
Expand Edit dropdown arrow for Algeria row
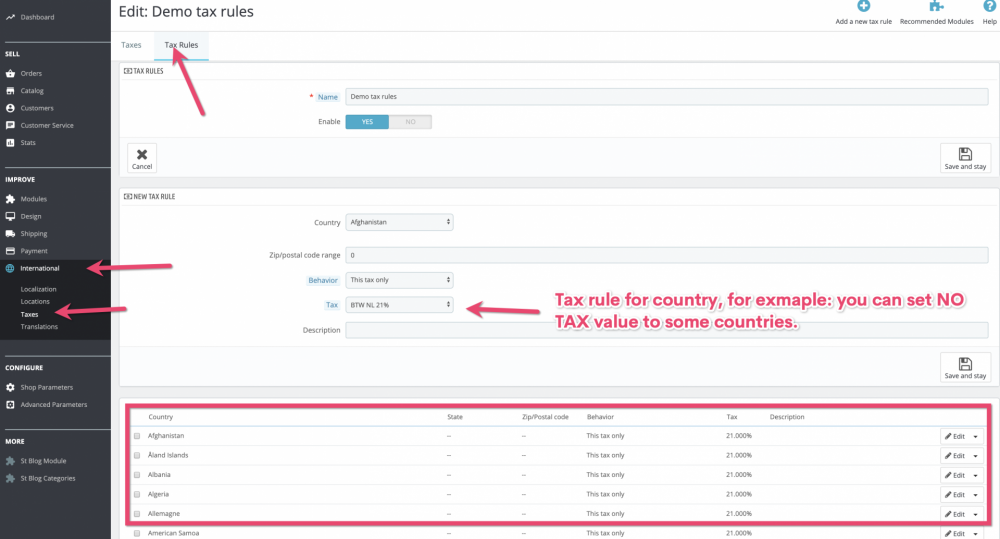tap(975, 495)
